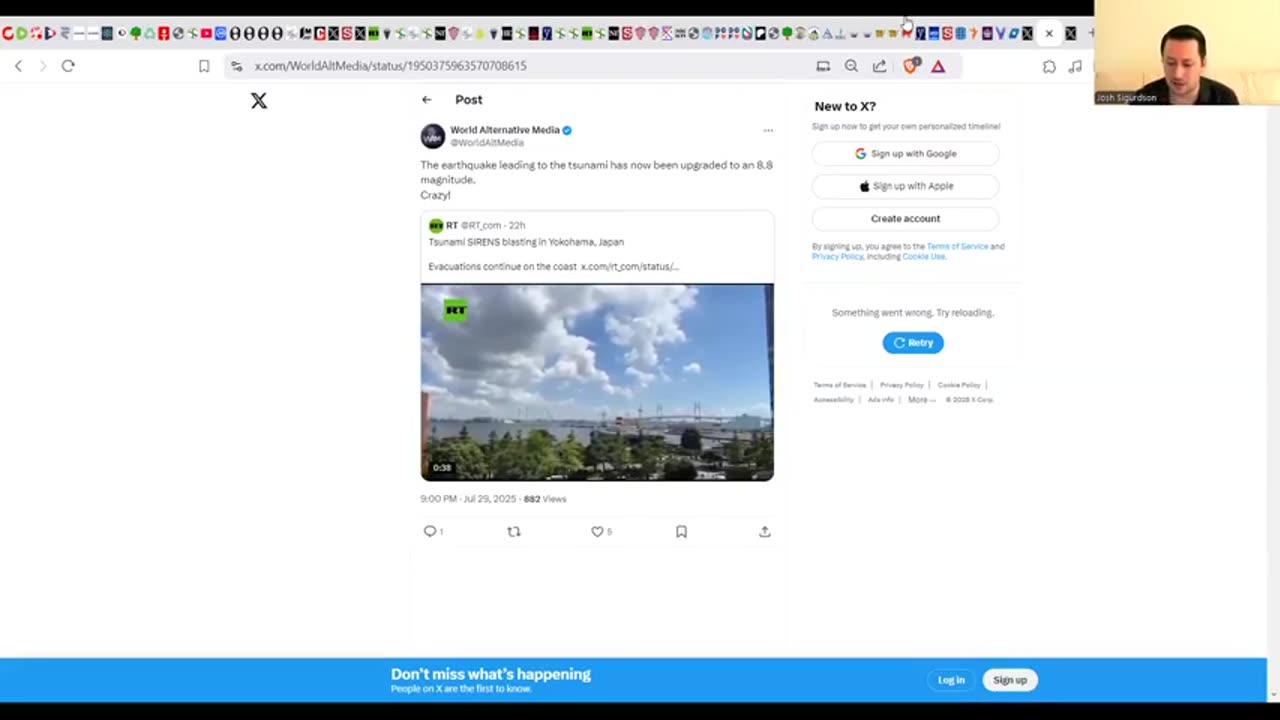Open footer Accessibility link

click(x=833, y=400)
